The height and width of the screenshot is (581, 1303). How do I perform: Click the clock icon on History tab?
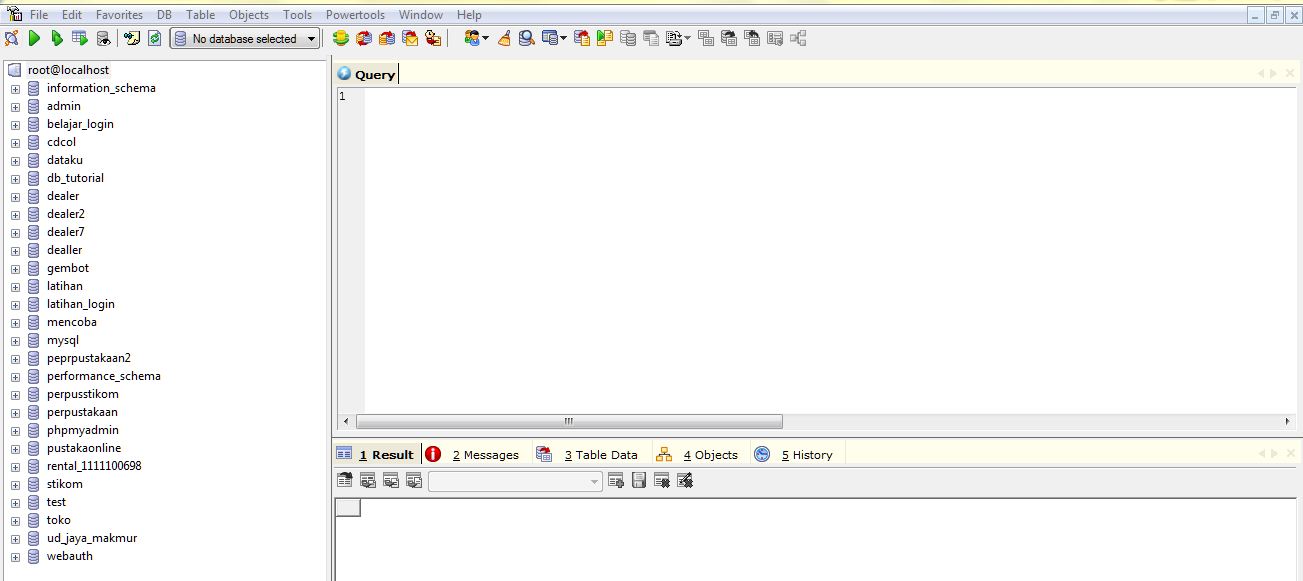tap(762, 454)
